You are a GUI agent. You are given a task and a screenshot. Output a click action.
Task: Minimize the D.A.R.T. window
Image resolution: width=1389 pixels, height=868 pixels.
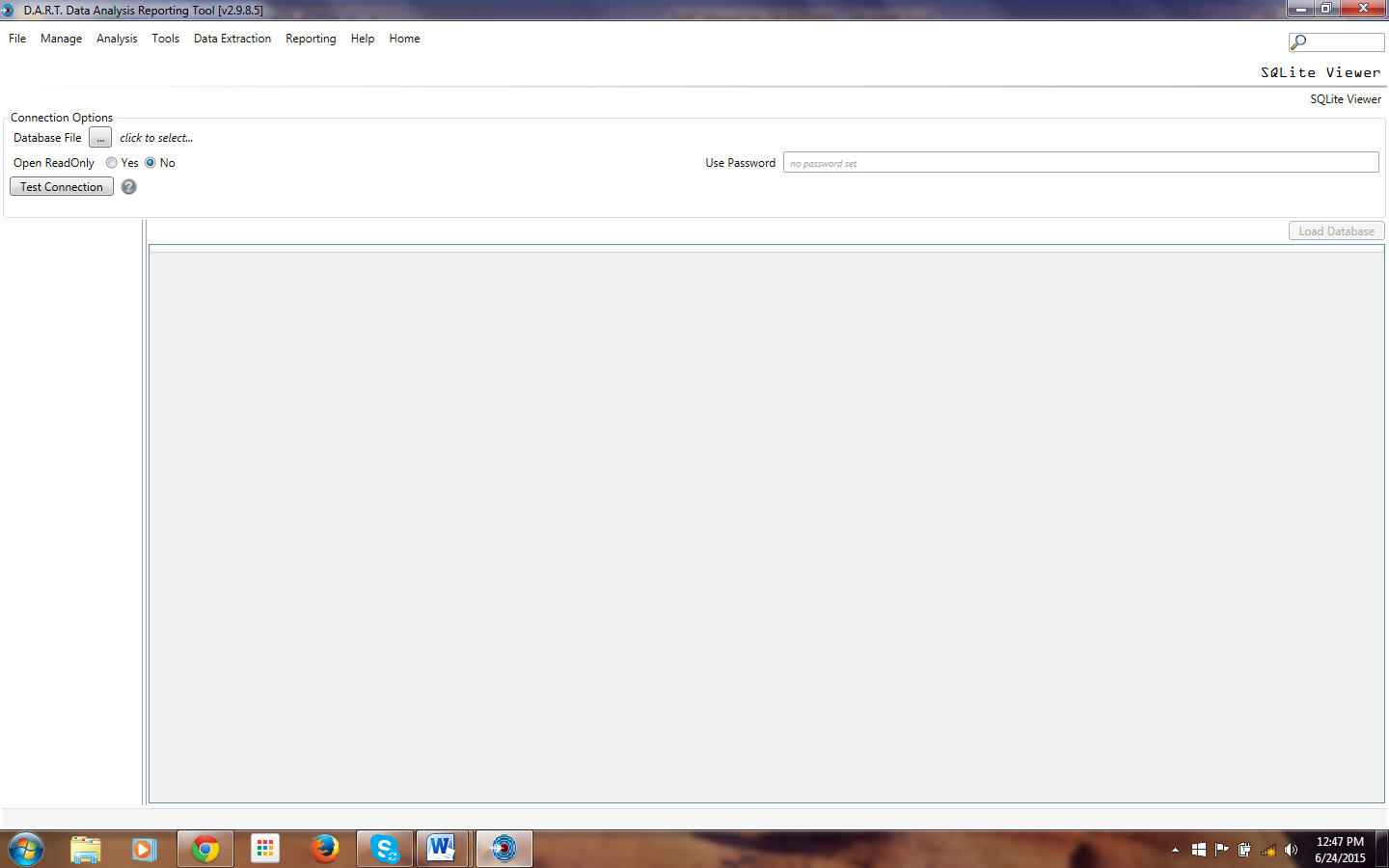click(x=1300, y=9)
